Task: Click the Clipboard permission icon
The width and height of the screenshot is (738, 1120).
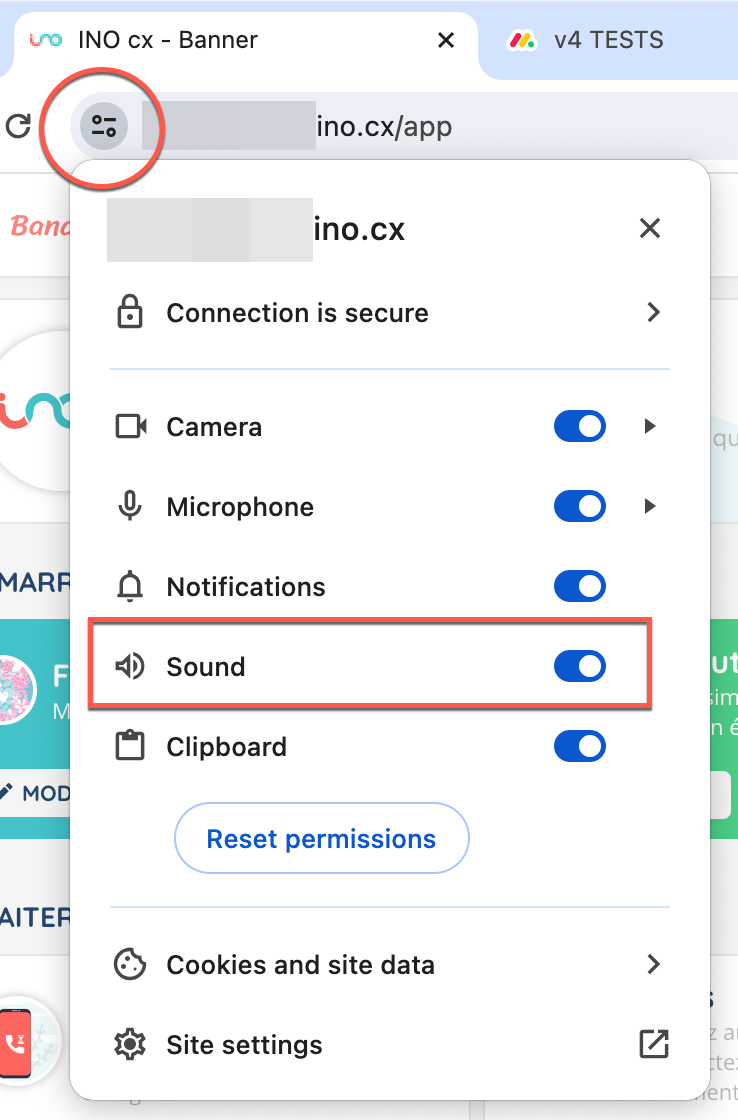Action: (130, 747)
